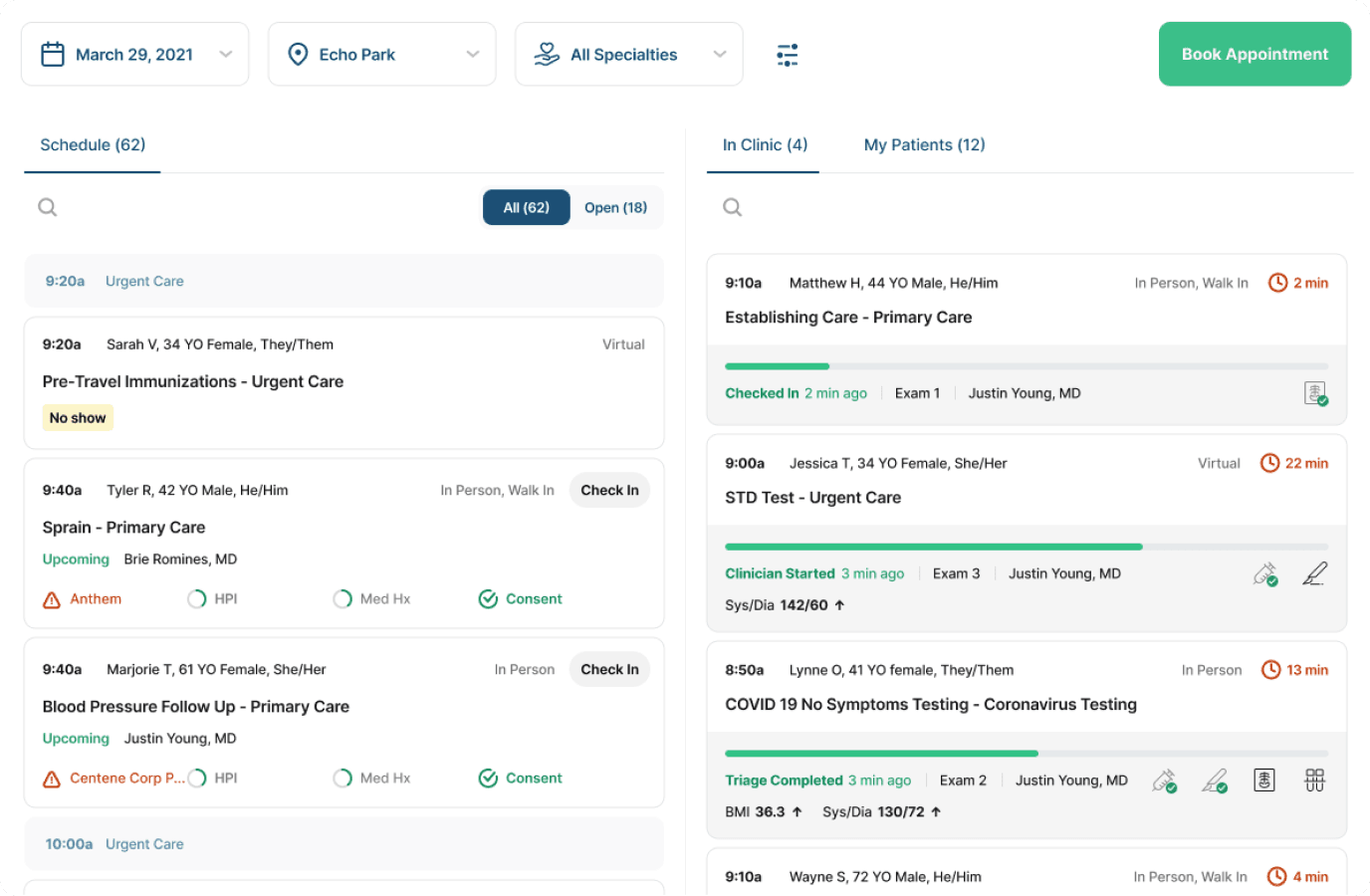Open the filter settings sliders icon
This screenshot has height=896, width=1370.
(x=787, y=55)
